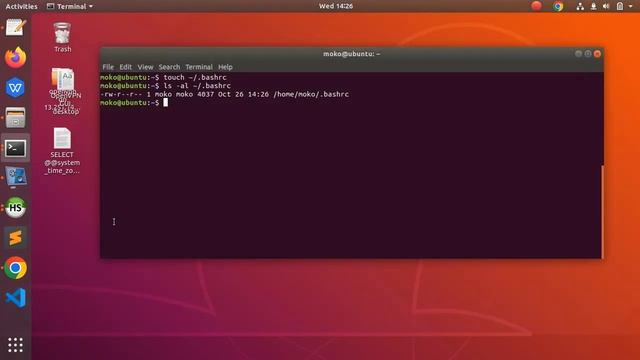
Task: Open the clock showing Wed 14:26
Action: point(336,6)
